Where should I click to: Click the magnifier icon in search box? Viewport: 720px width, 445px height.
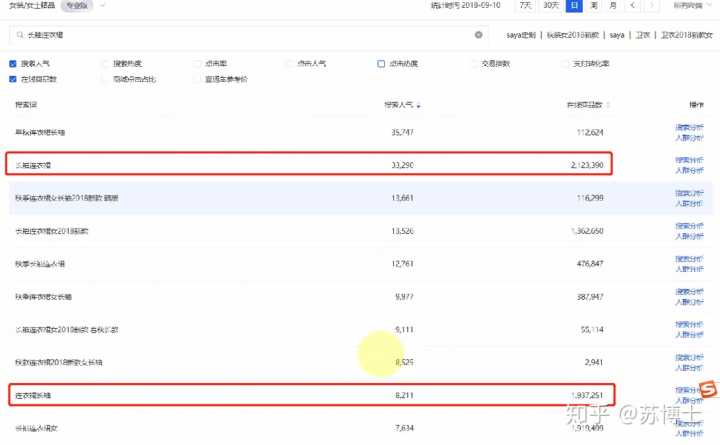pyautogui.click(x=19, y=34)
